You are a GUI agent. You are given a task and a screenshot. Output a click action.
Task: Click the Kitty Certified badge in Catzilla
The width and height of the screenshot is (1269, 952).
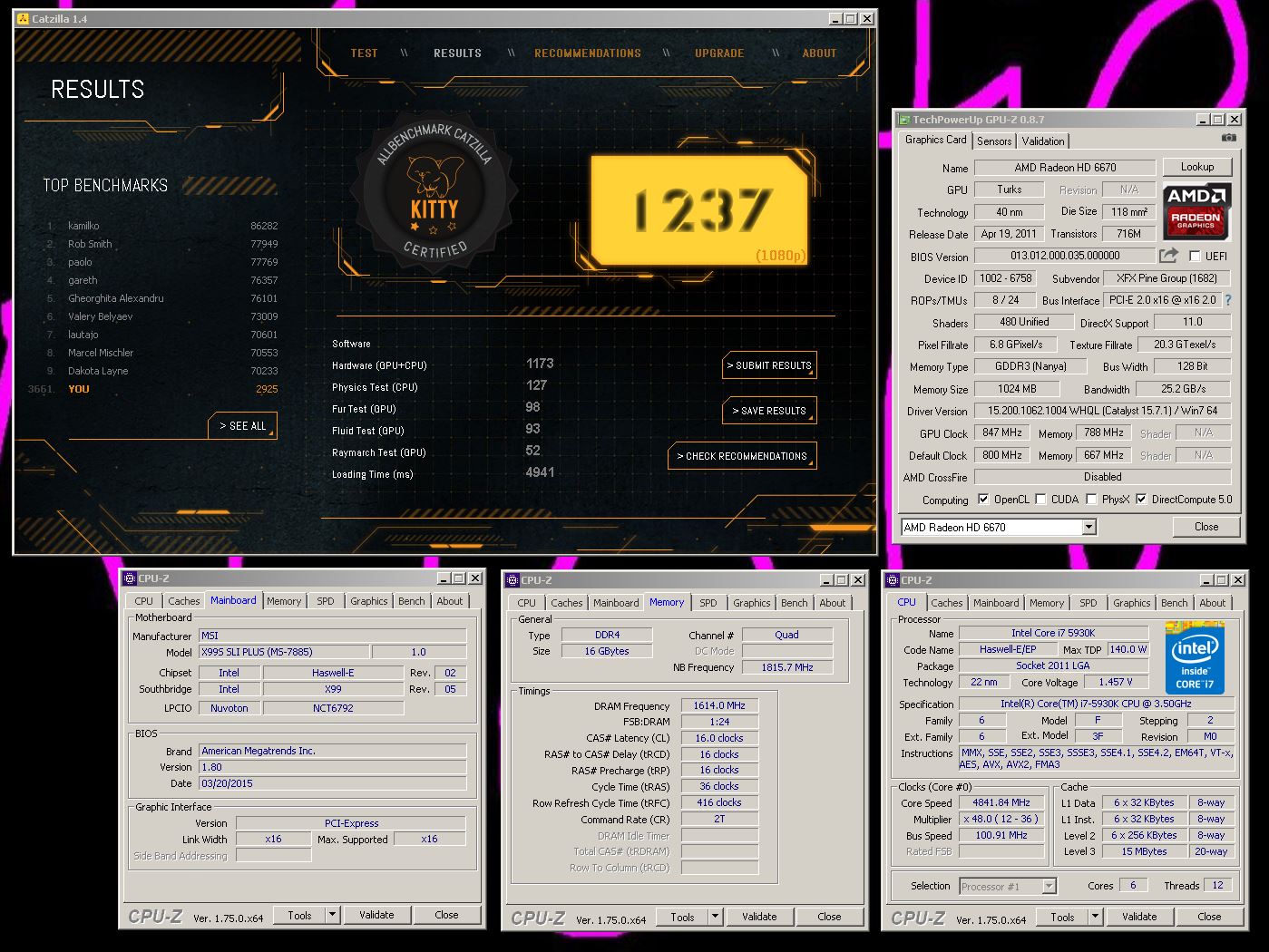[434, 190]
